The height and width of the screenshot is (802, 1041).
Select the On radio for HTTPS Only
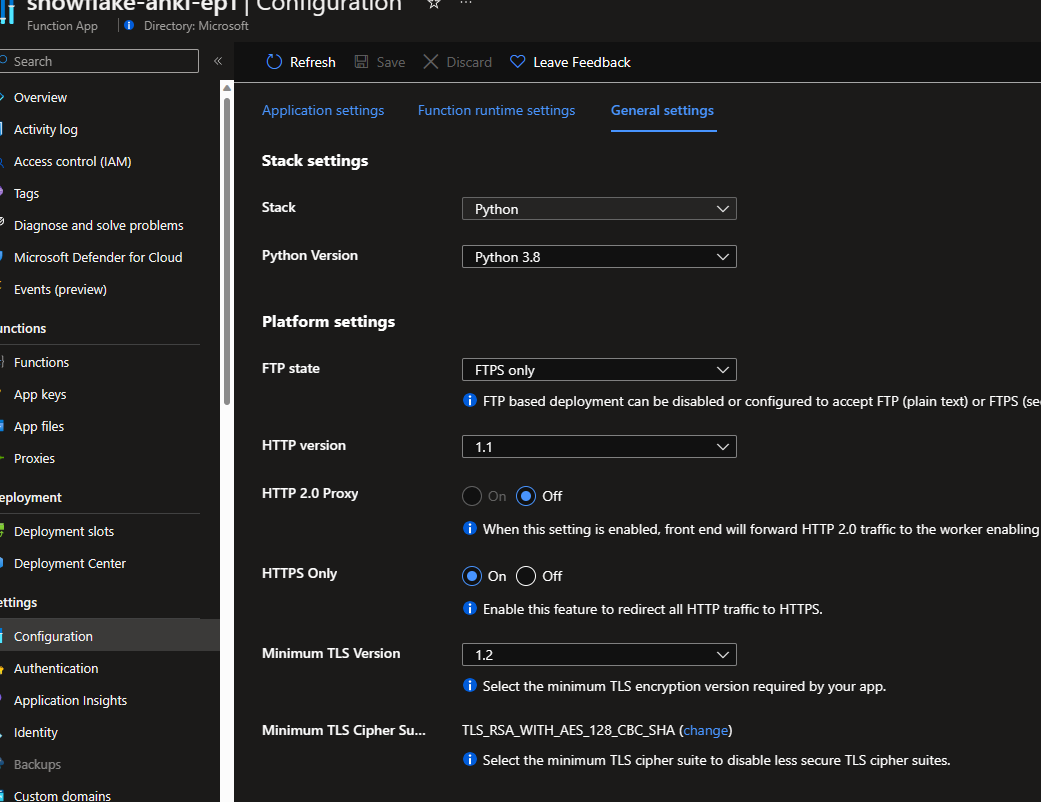point(471,576)
